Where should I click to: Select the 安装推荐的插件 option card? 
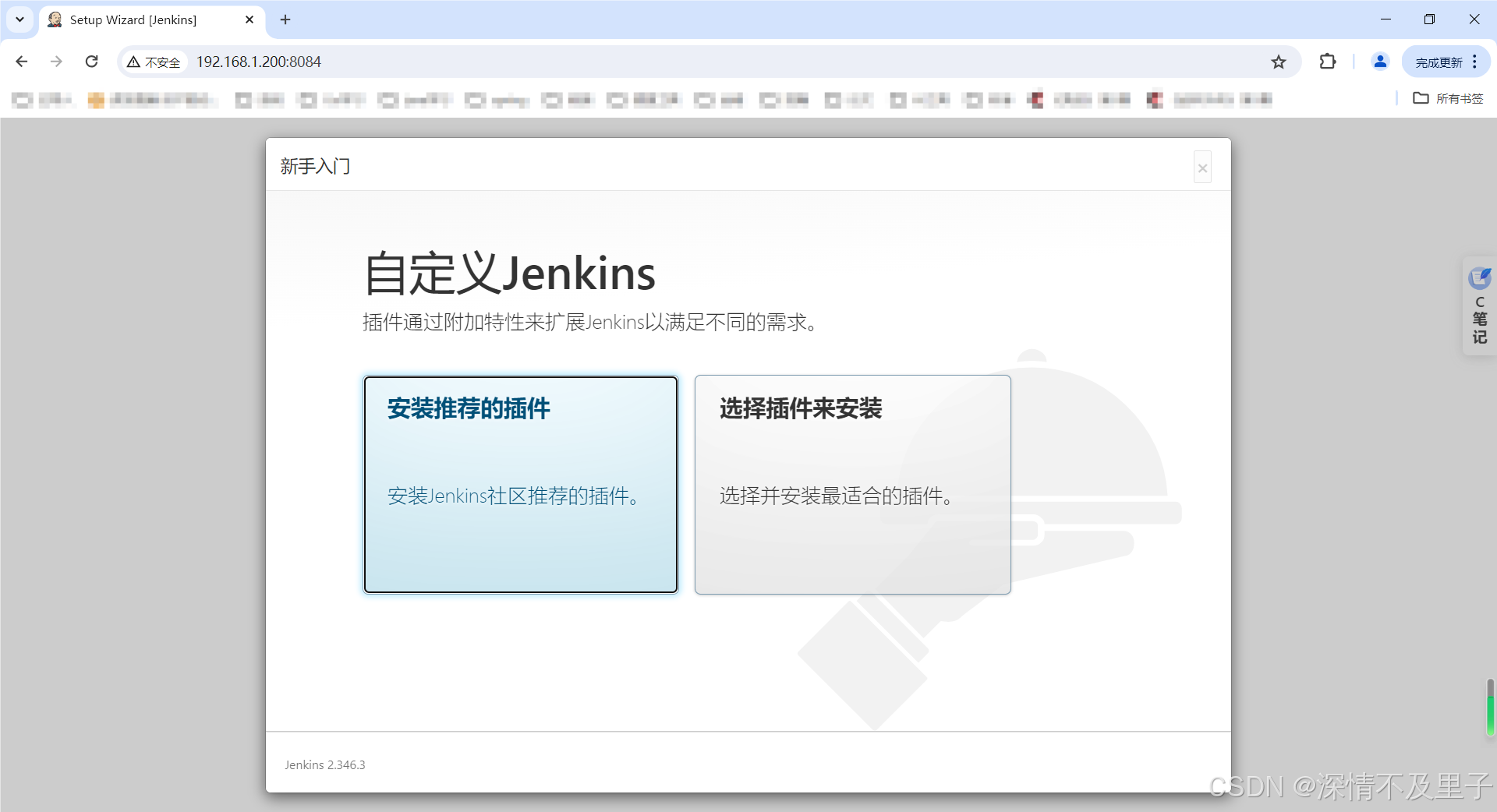pyautogui.click(x=521, y=484)
